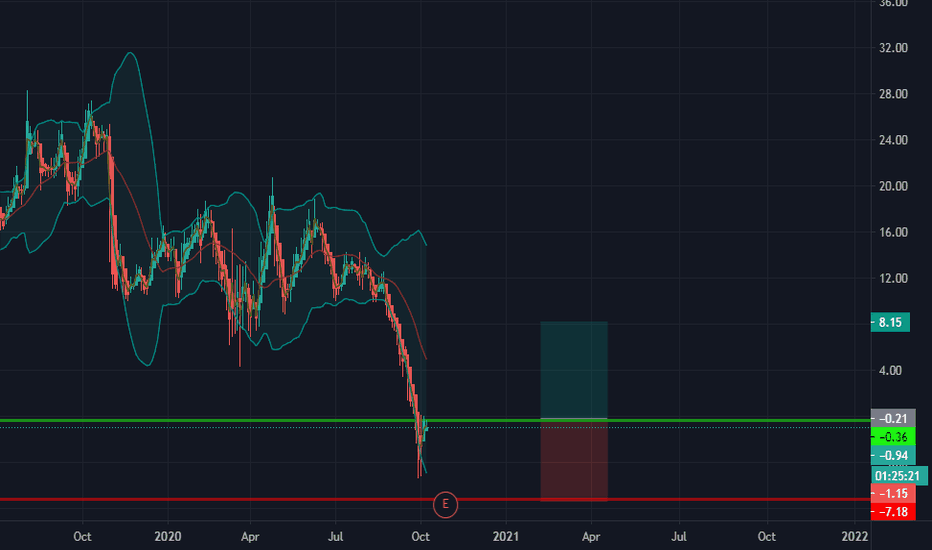932x550 pixels.
Task: Click the Apr label after 2021
Action: point(591,536)
